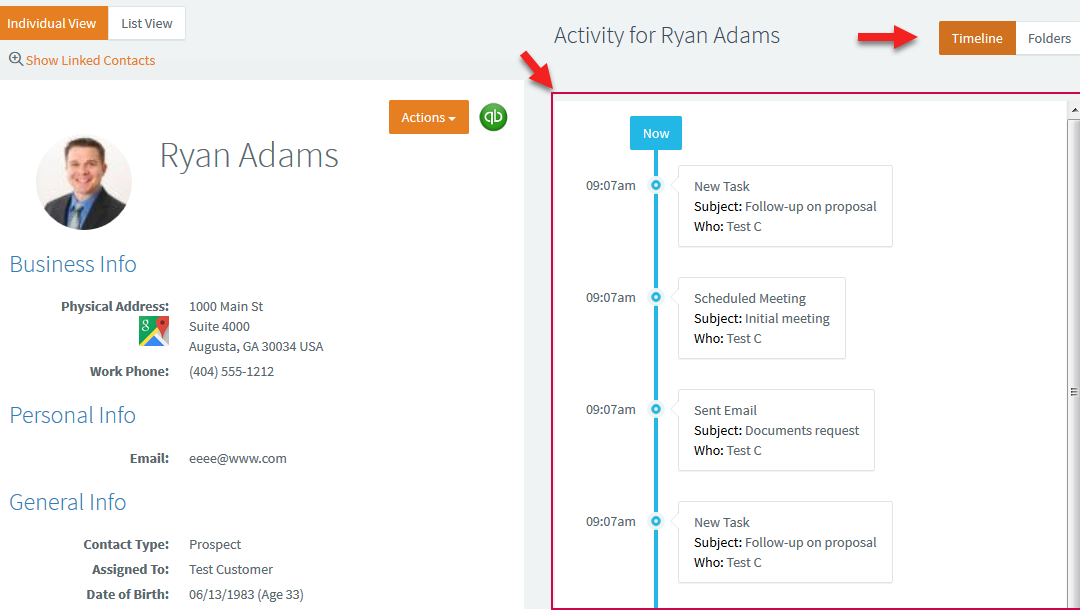The height and width of the screenshot is (610, 1080).
Task: Click the timeline dot beside the Sent Email event
Action: [x=655, y=409]
